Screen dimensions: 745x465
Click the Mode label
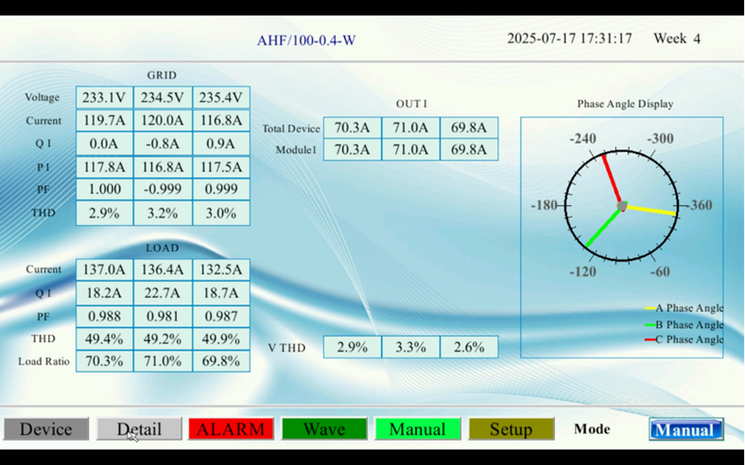(x=592, y=429)
